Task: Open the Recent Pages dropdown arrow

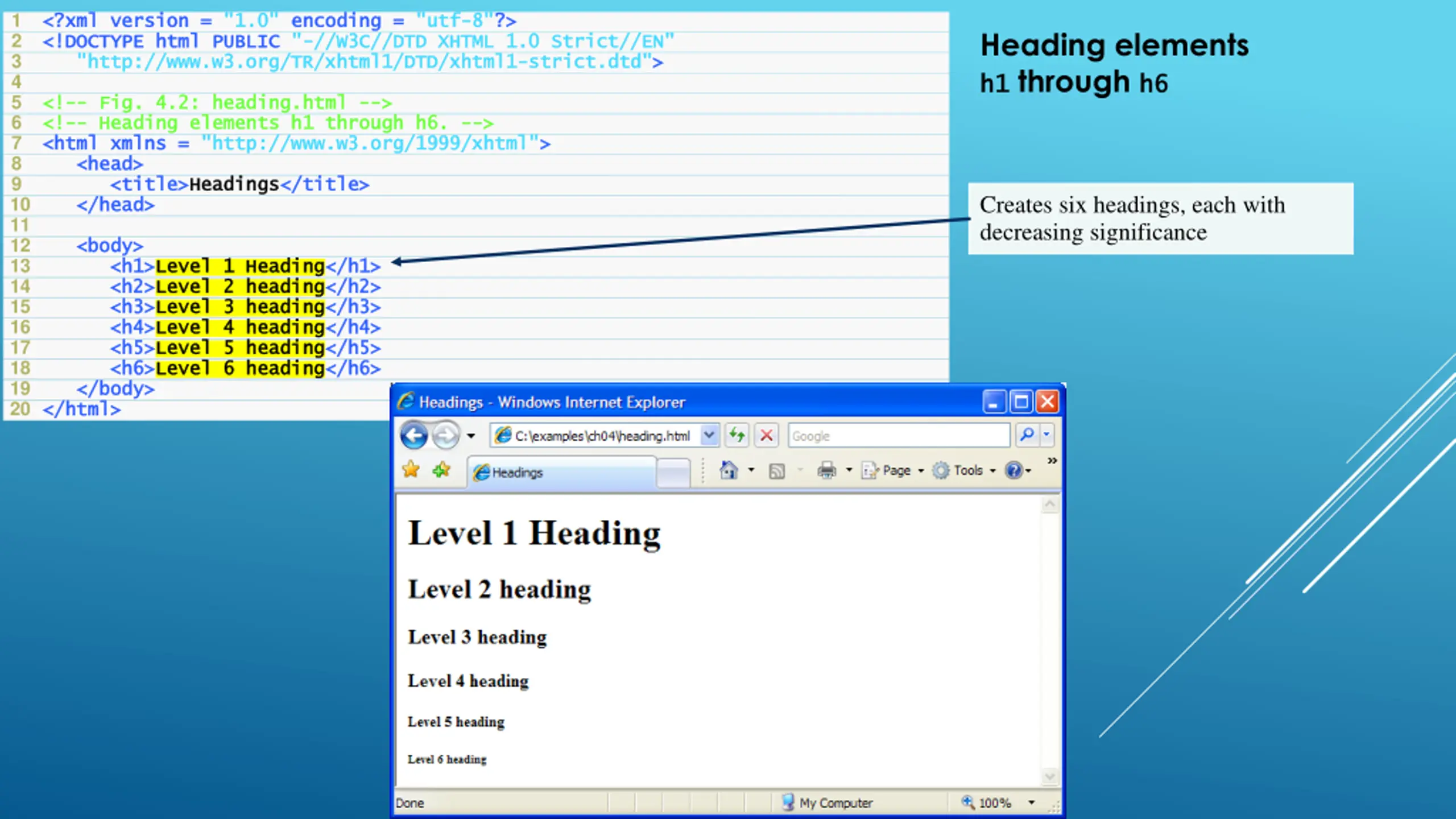Action: tap(471, 436)
